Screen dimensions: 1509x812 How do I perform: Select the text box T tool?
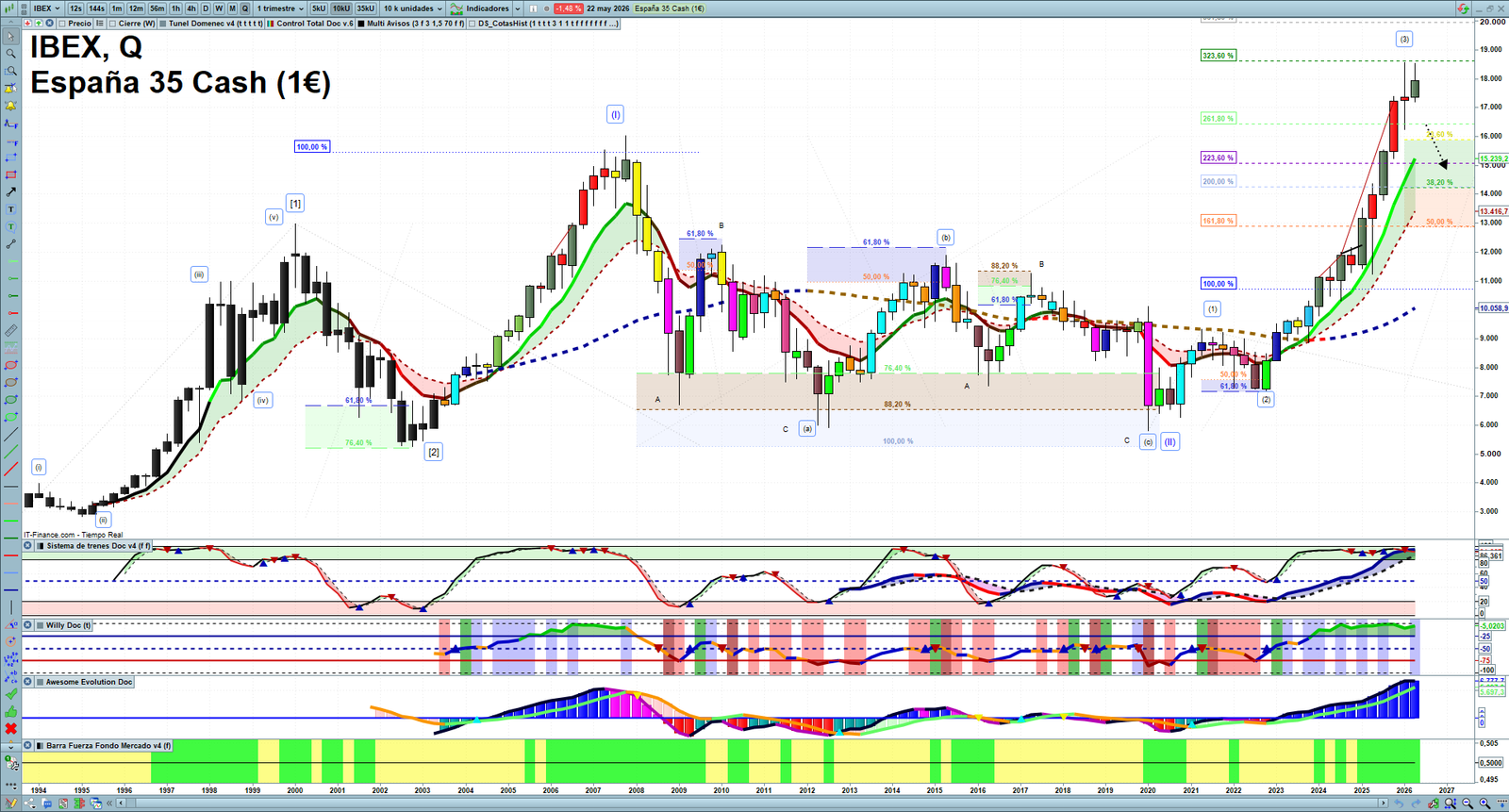coord(11,208)
